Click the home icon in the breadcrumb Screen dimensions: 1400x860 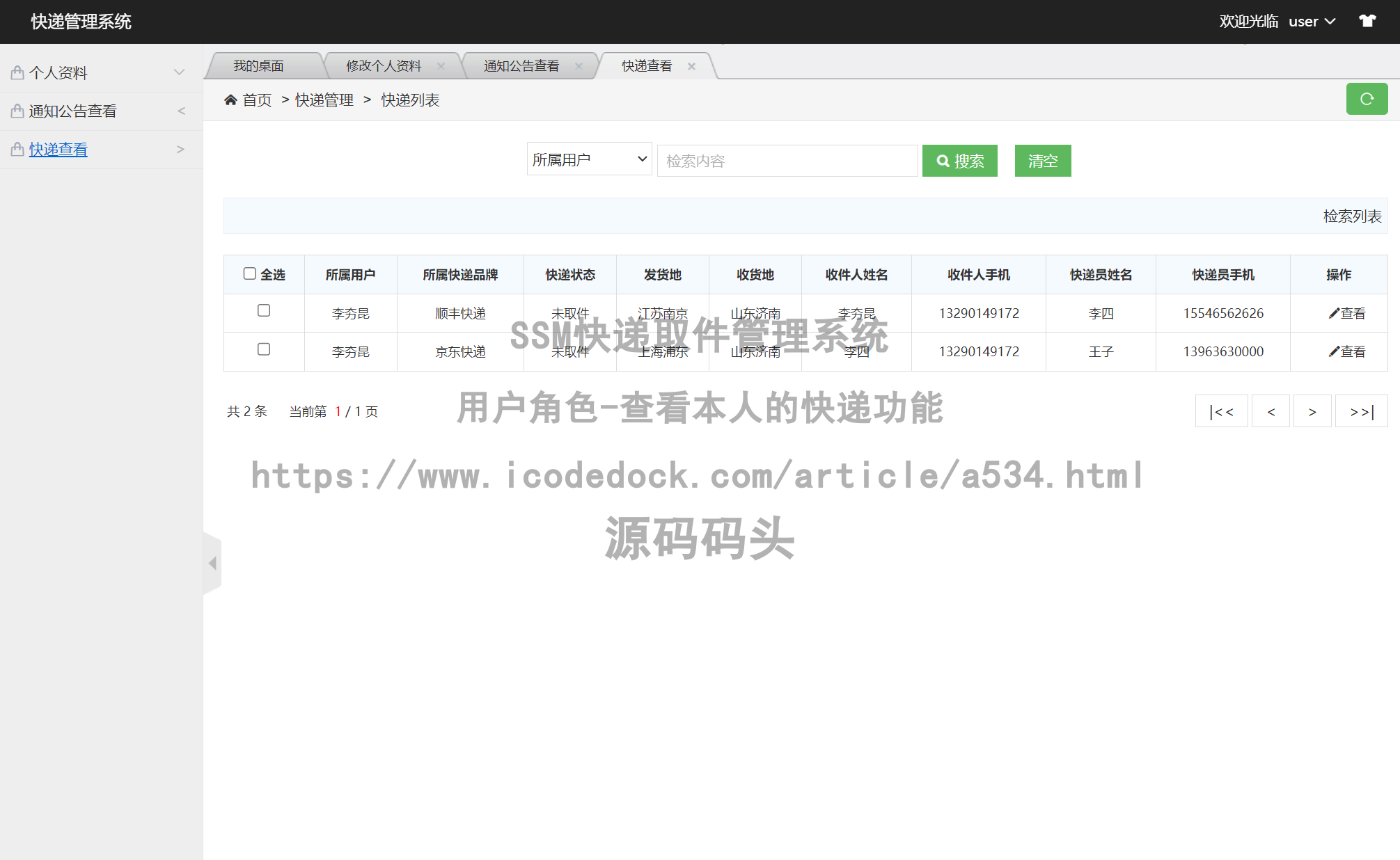[x=231, y=99]
